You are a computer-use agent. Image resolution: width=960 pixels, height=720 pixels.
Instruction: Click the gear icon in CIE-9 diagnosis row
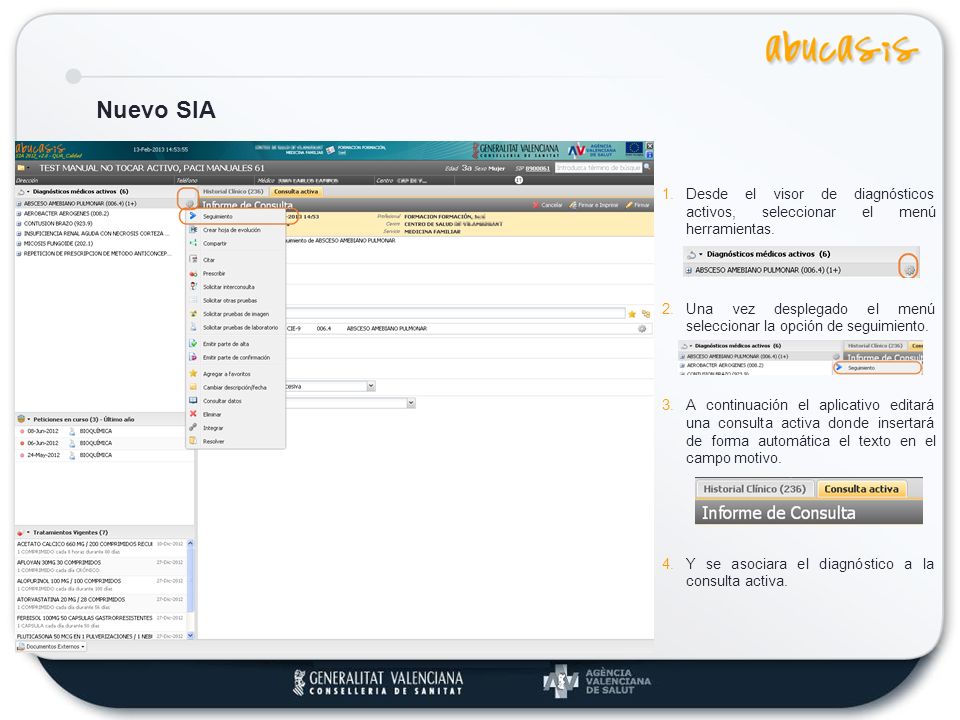tap(642, 329)
